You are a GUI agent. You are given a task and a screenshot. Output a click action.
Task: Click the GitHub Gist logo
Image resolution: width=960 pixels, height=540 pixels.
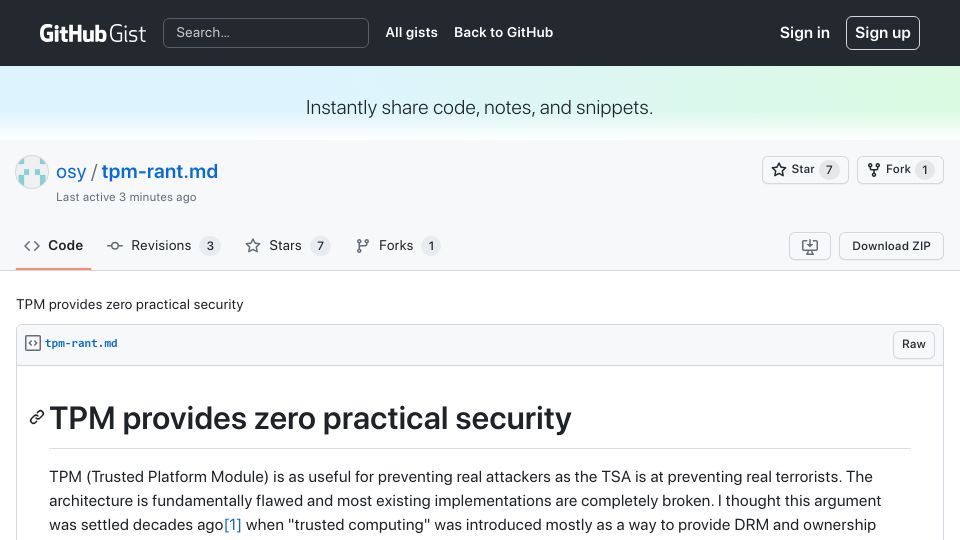(92, 33)
